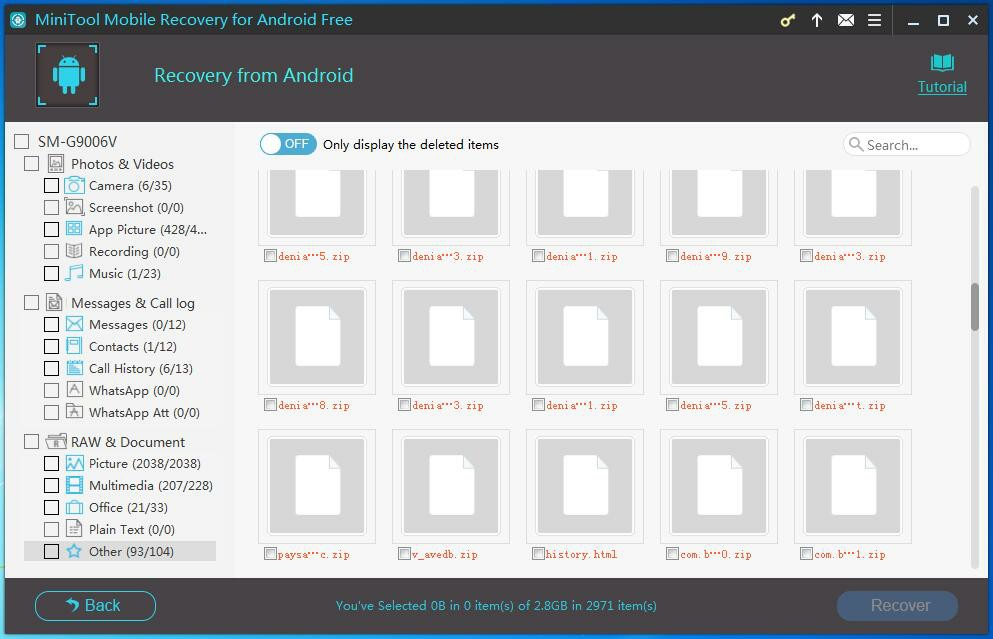Viewport: 993px width, 639px height.
Task: Switch off 'Only display the deleted items'
Action: (x=287, y=144)
